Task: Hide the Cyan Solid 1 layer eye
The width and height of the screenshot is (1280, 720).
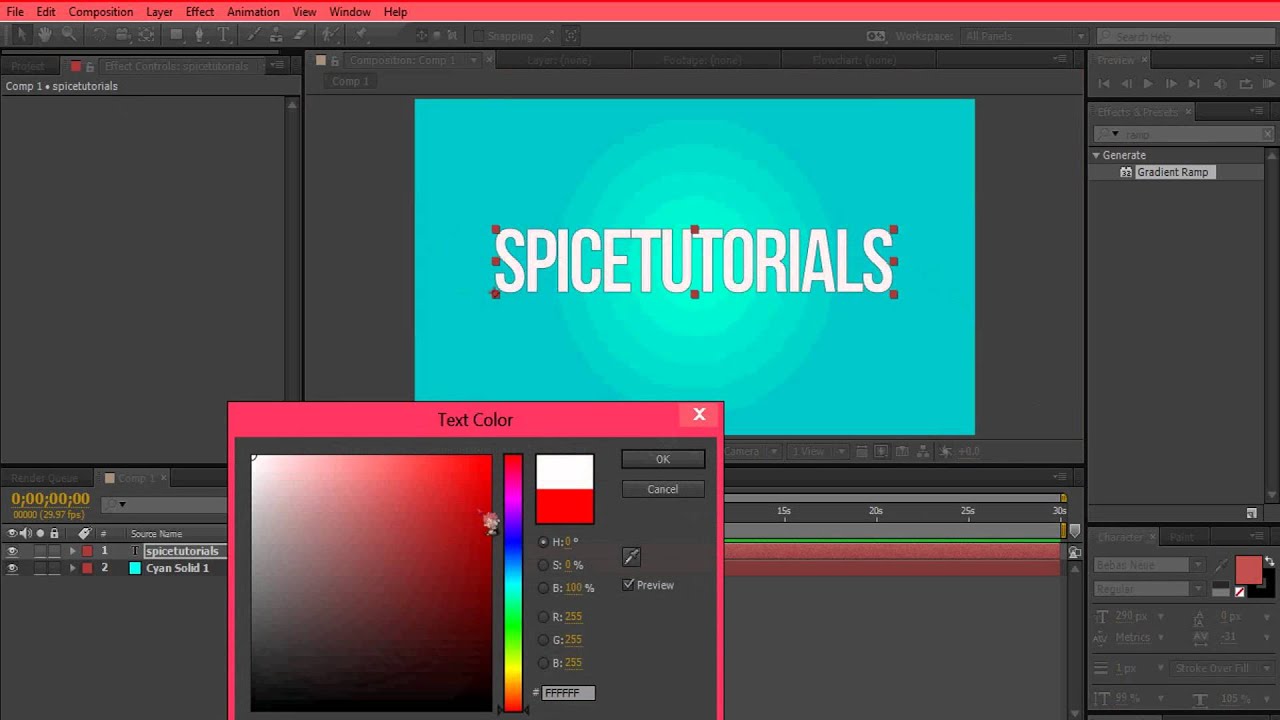Action: tap(12, 568)
